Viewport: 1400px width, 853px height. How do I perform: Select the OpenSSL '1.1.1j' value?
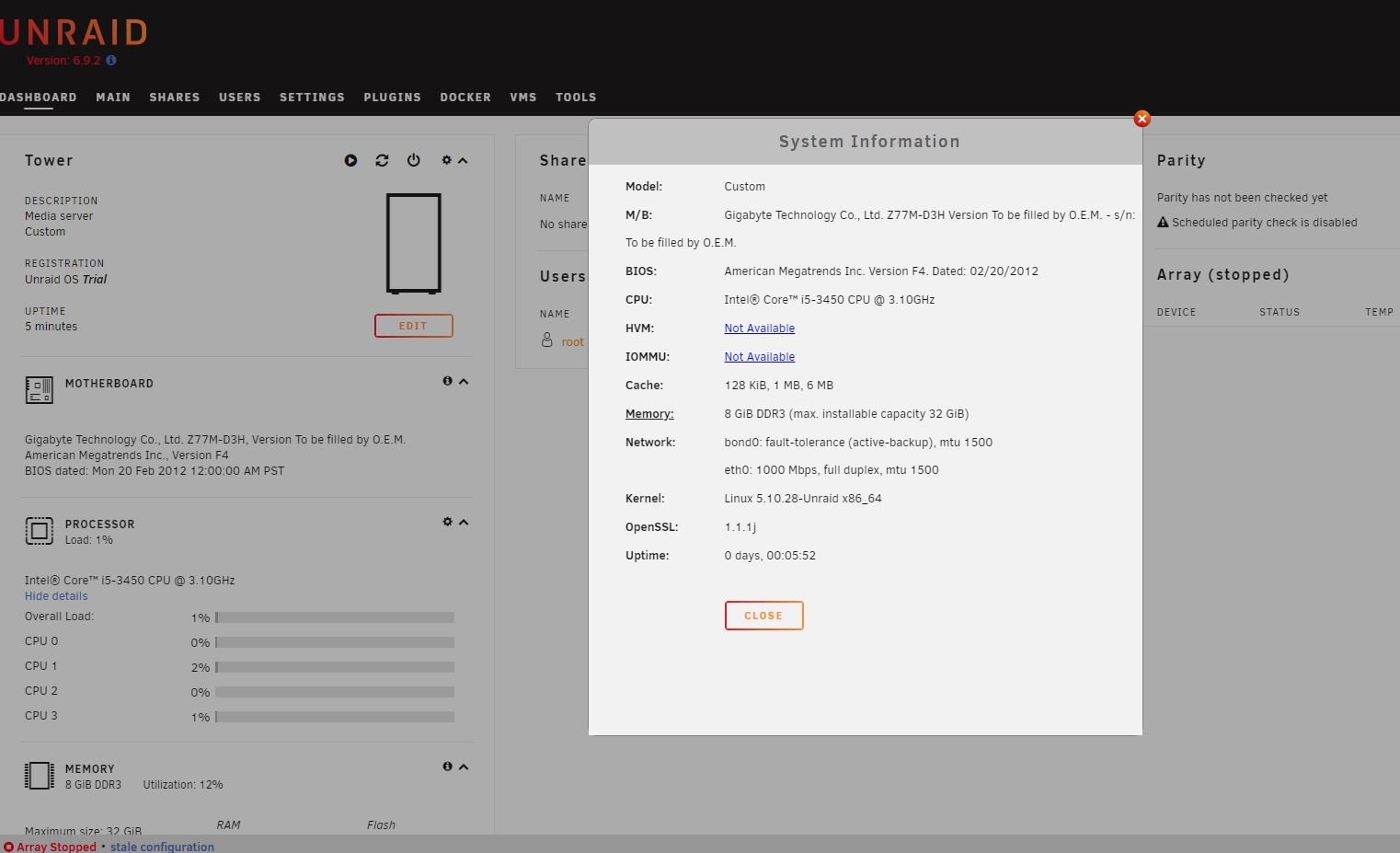[740, 527]
